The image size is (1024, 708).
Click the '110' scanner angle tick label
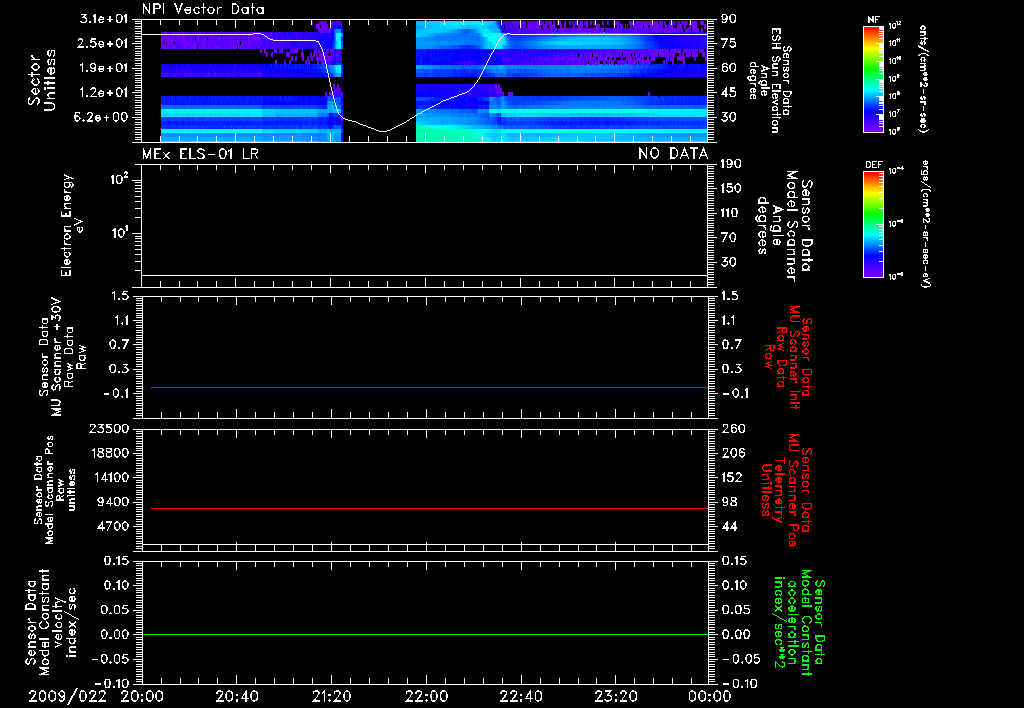[731, 213]
